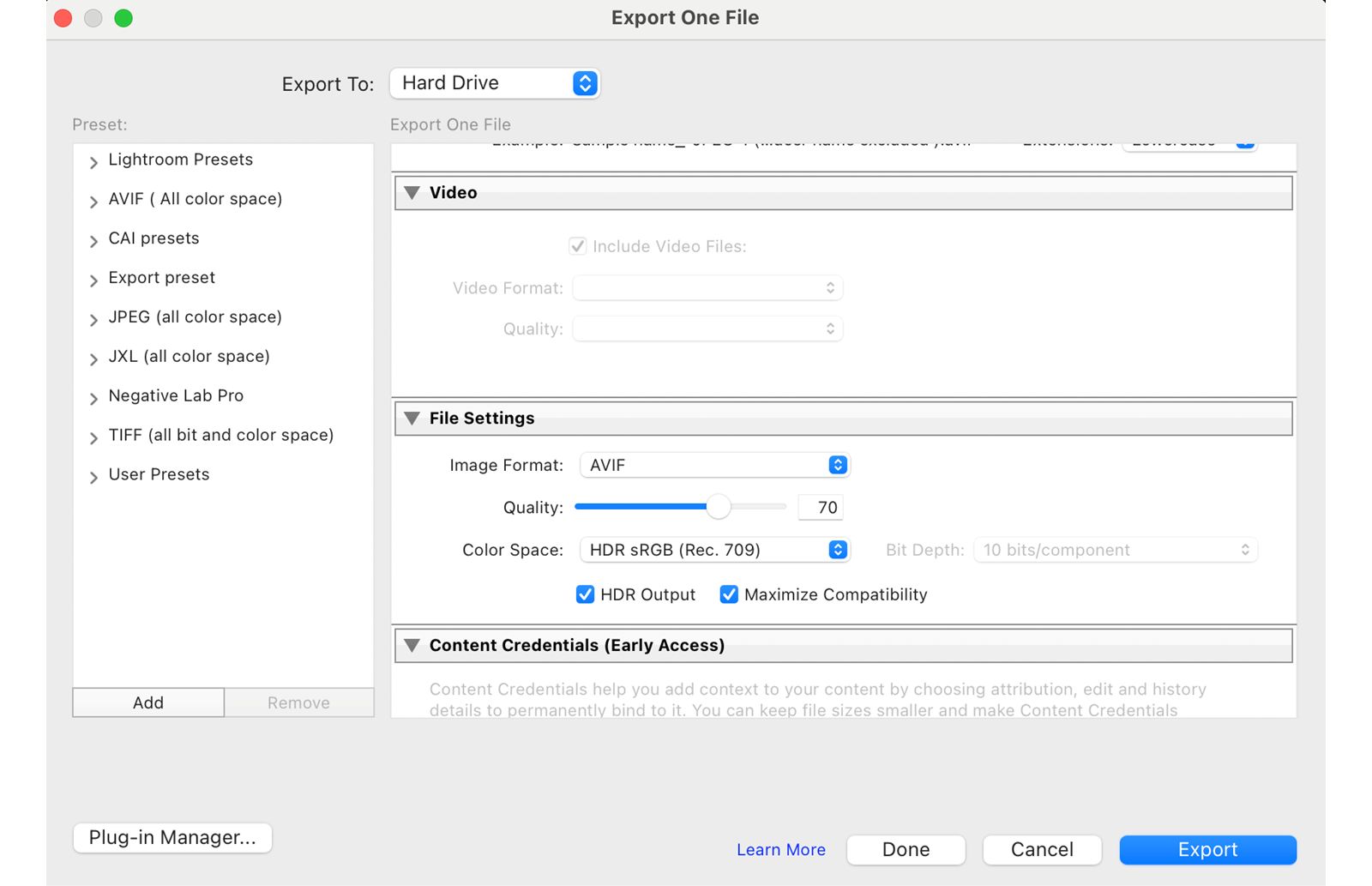1372x886 pixels.
Task: Collapse the File Settings section
Action: (x=412, y=418)
